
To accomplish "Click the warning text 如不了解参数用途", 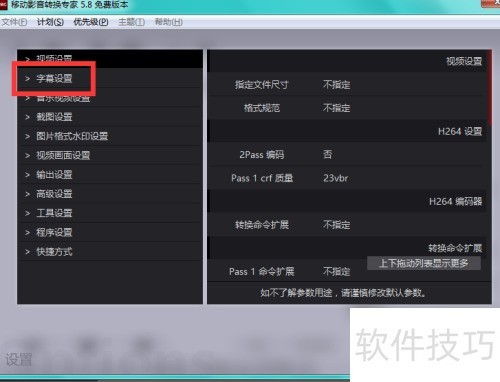I will point(296,293).
